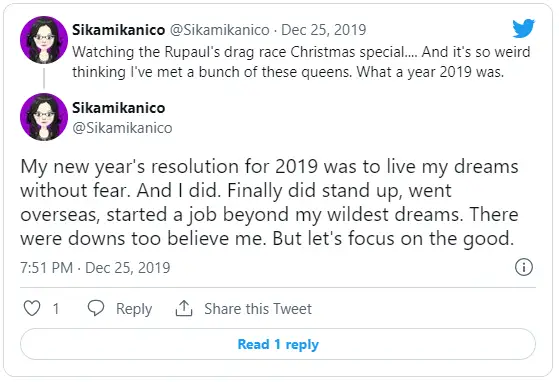Click the thread line connecting the avatars
Image resolution: width=559 pixels, height=382 pixels.
[x=44, y=78]
